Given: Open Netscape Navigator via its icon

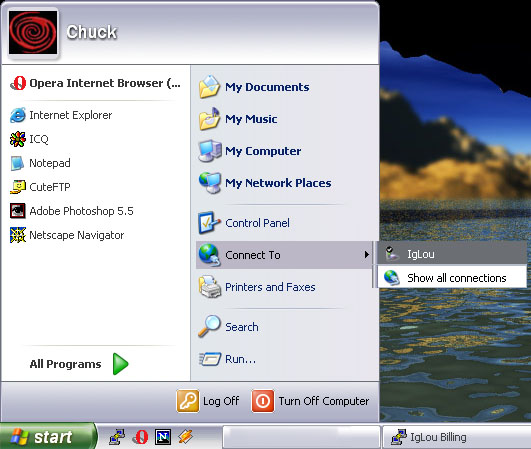Looking at the screenshot, I should coord(18,235).
